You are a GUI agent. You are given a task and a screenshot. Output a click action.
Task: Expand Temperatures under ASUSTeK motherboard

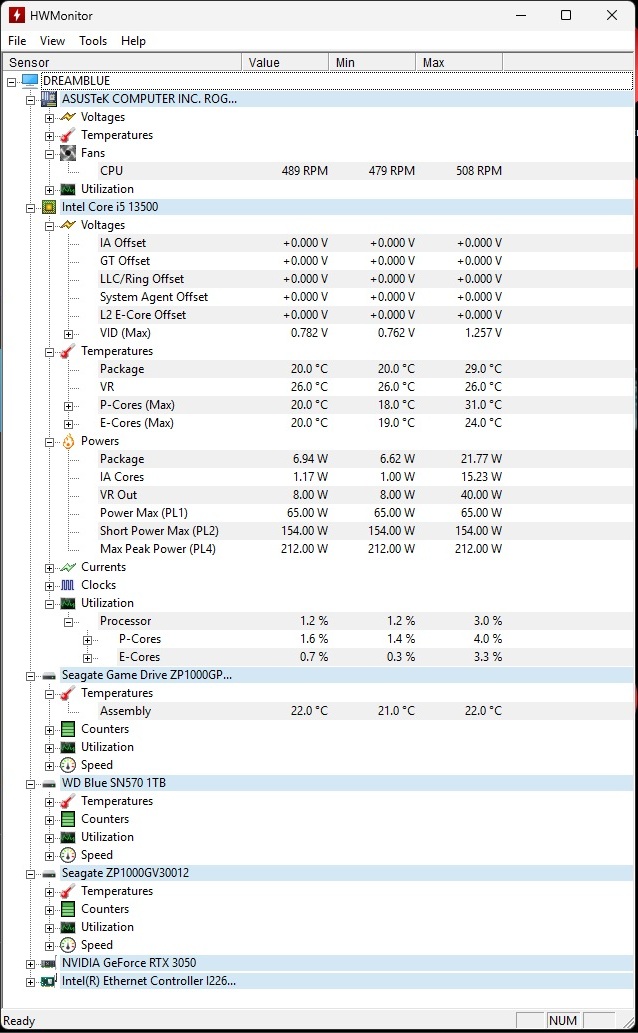pos(49,136)
